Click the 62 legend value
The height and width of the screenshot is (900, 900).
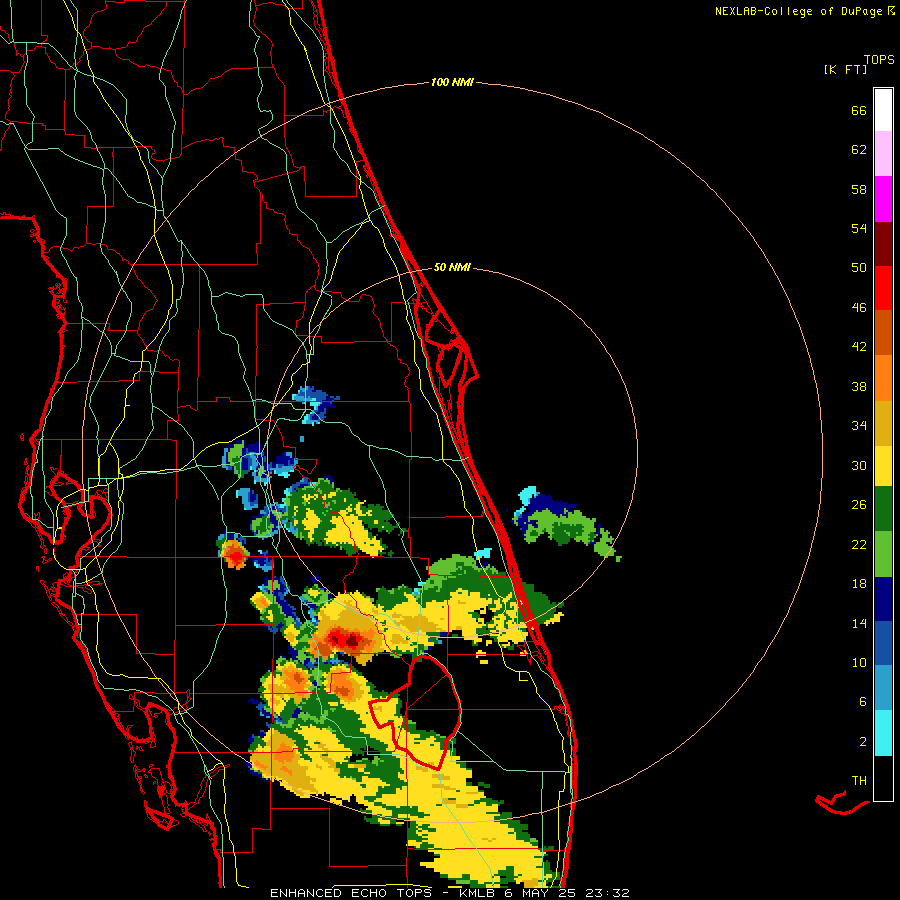pyautogui.click(x=859, y=150)
